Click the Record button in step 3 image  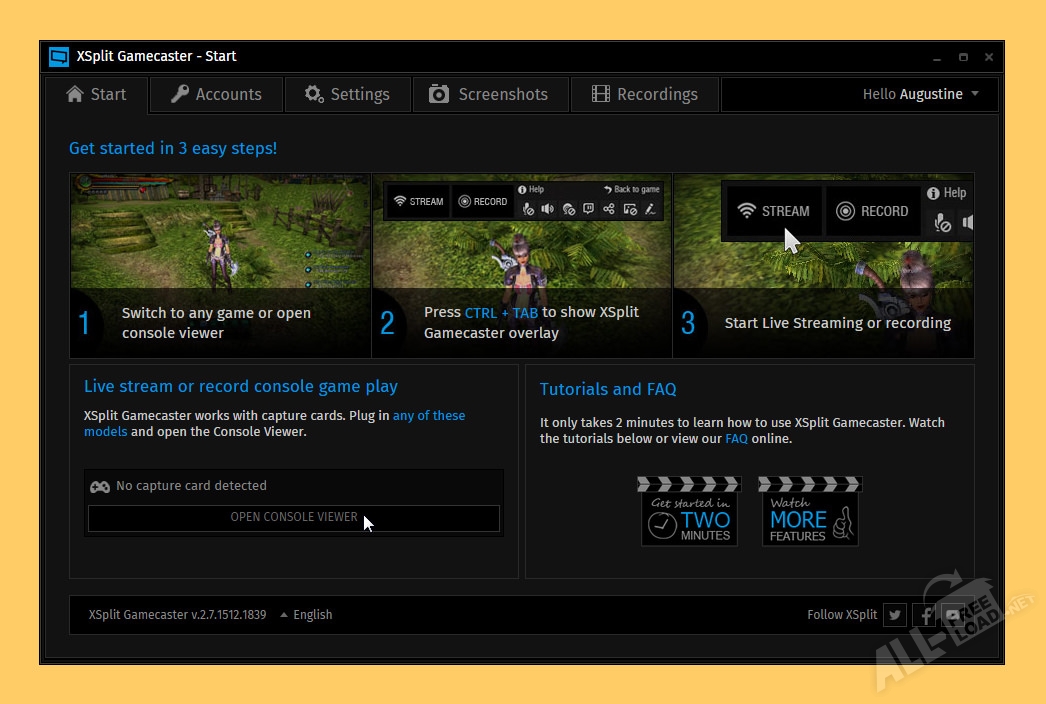(872, 211)
